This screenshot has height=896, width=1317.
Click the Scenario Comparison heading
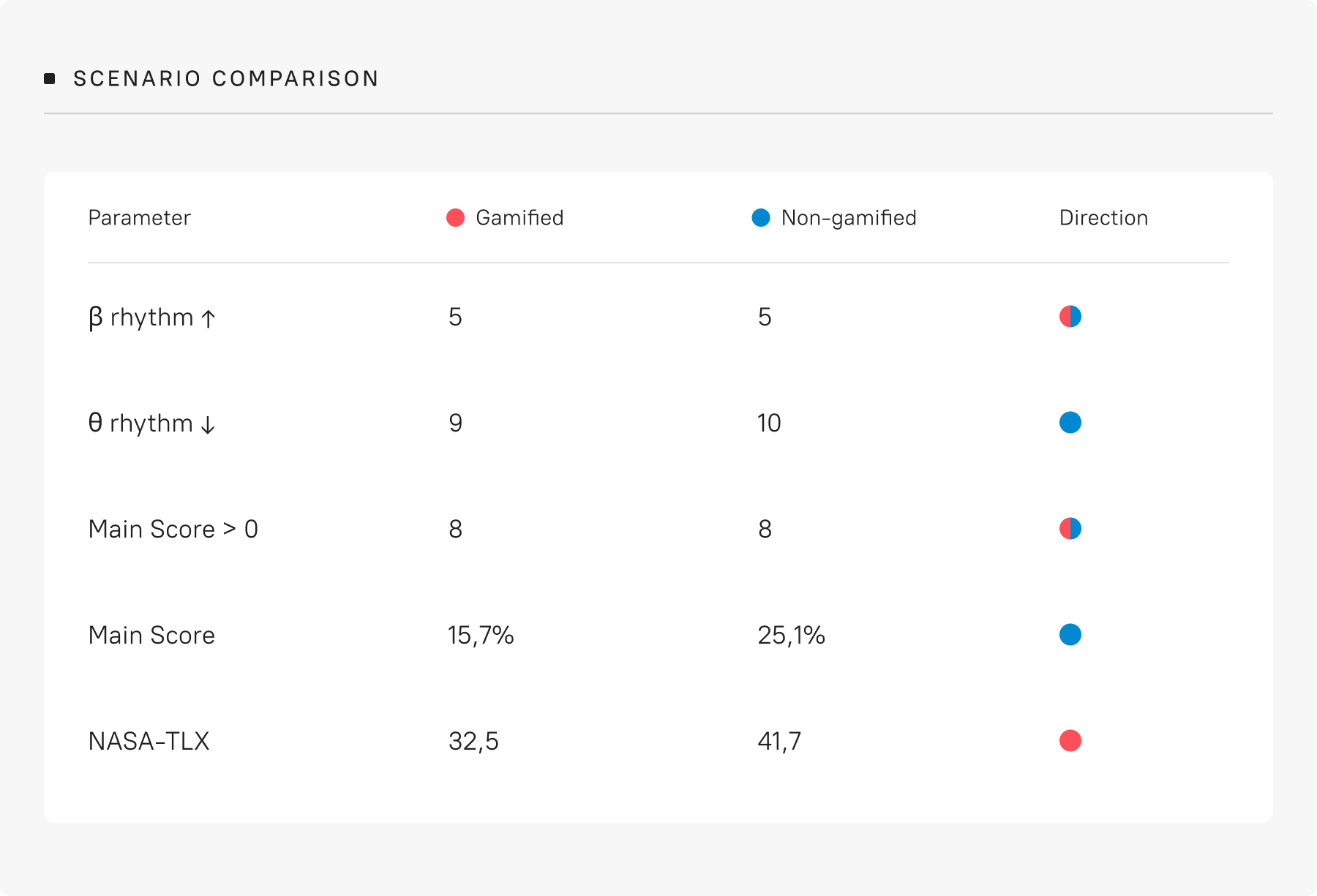coord(226,78)
